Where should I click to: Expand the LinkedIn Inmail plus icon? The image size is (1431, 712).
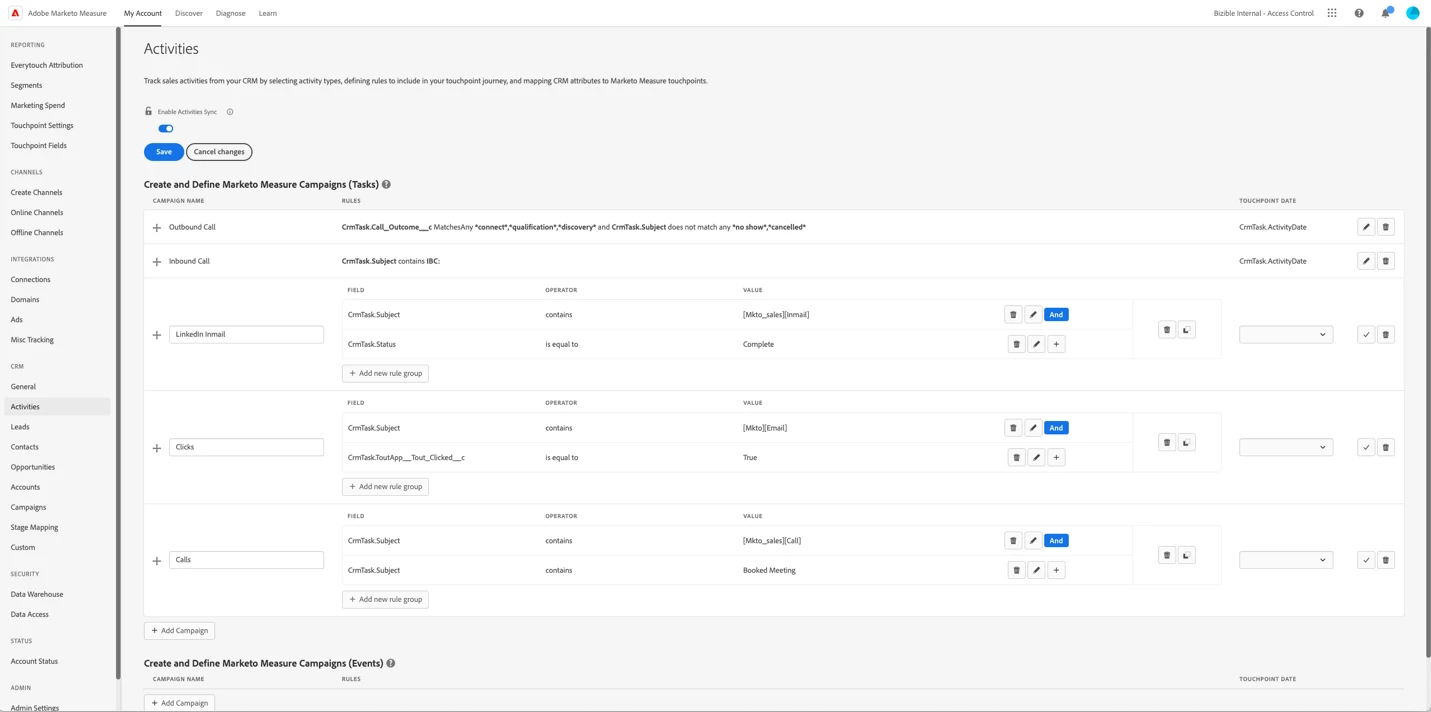[157, 335]
